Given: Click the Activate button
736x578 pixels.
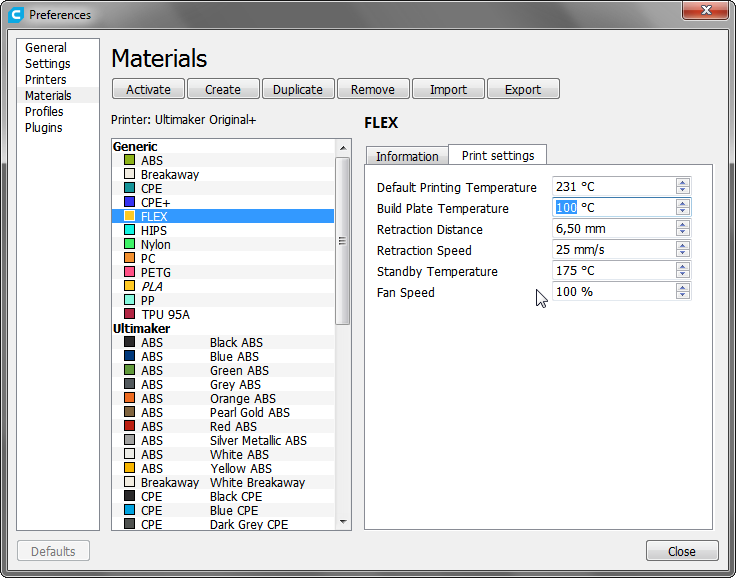Looking at the screenshot, I should [148, 89].
